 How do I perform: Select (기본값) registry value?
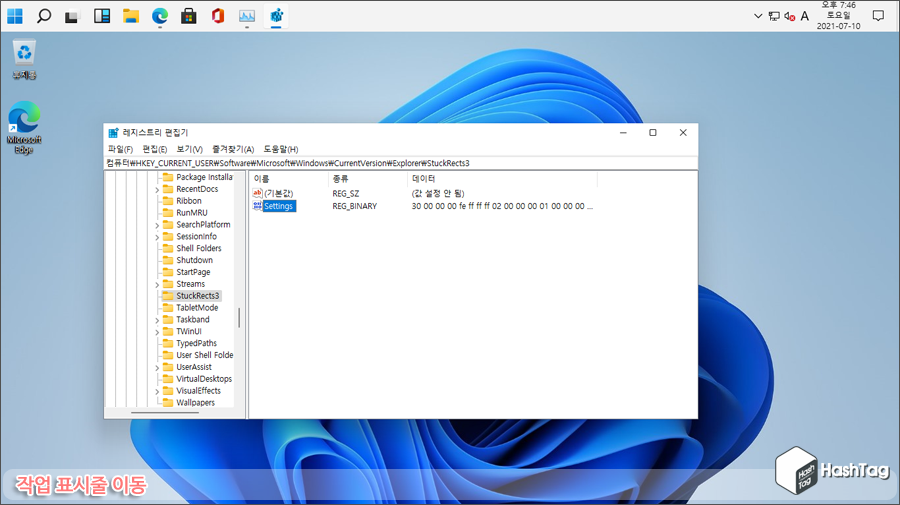pyautogui.click(x=279, y=193)
